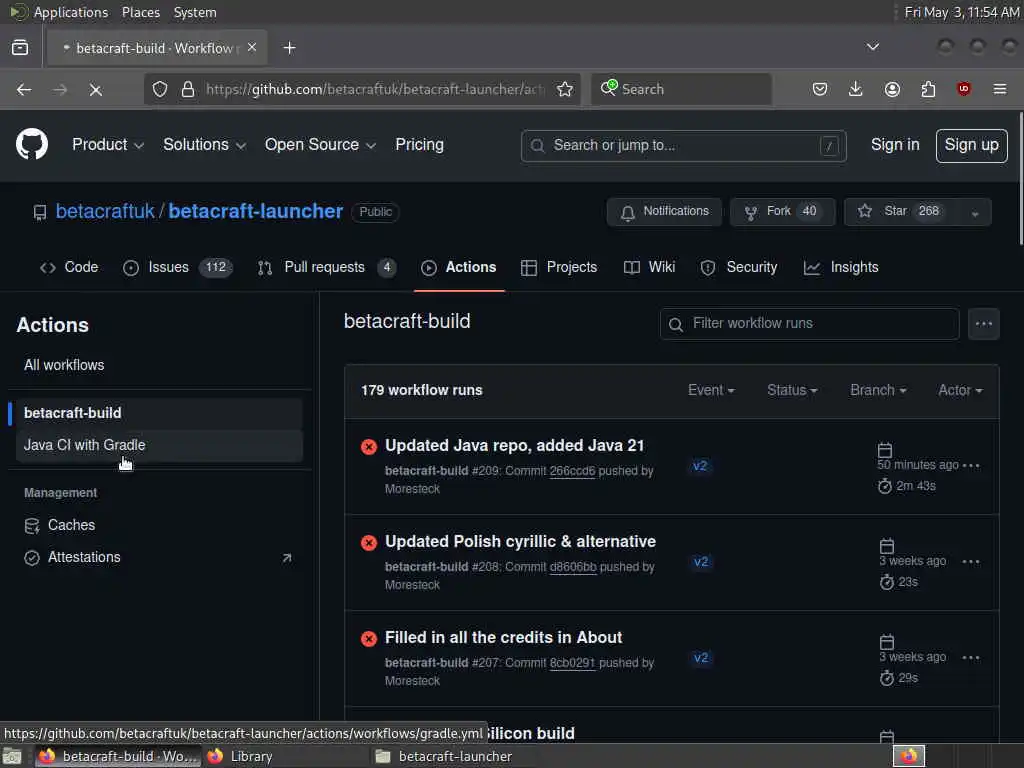
Task: Open workflow options three-dot menu
Action: (984, 323)
